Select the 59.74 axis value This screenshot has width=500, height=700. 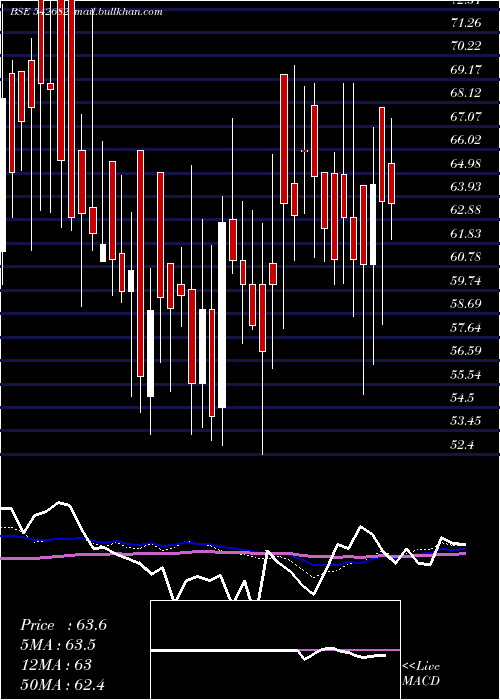point(466,280)
